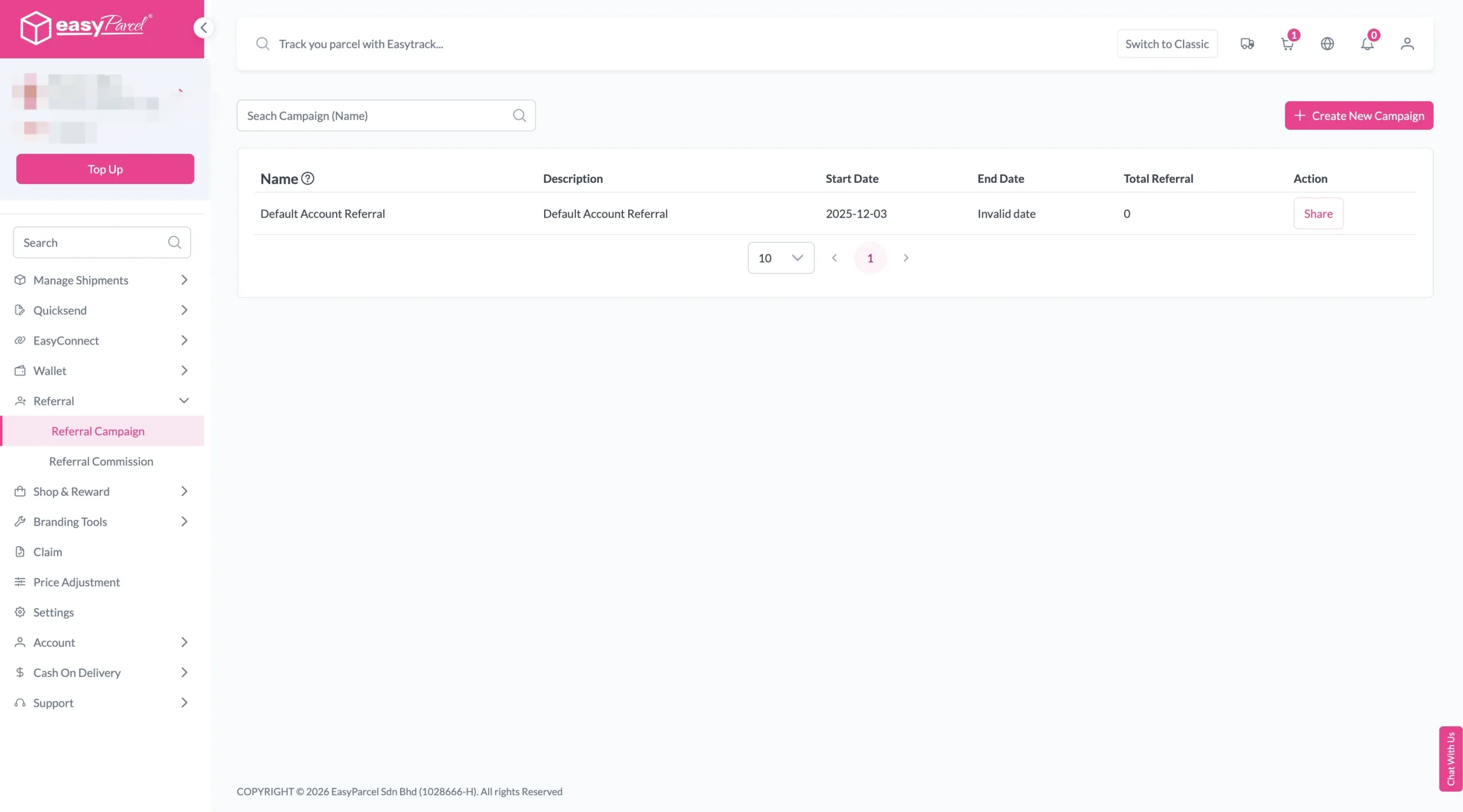The height and width of the screenshot is (812, 1463).
Task: Open the Price Adjustment menu item
Action: tap(77, 582)
